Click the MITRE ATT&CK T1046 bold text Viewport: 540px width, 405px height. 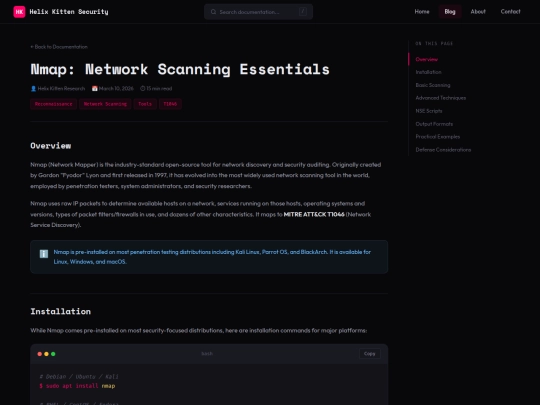coord(314,214)
